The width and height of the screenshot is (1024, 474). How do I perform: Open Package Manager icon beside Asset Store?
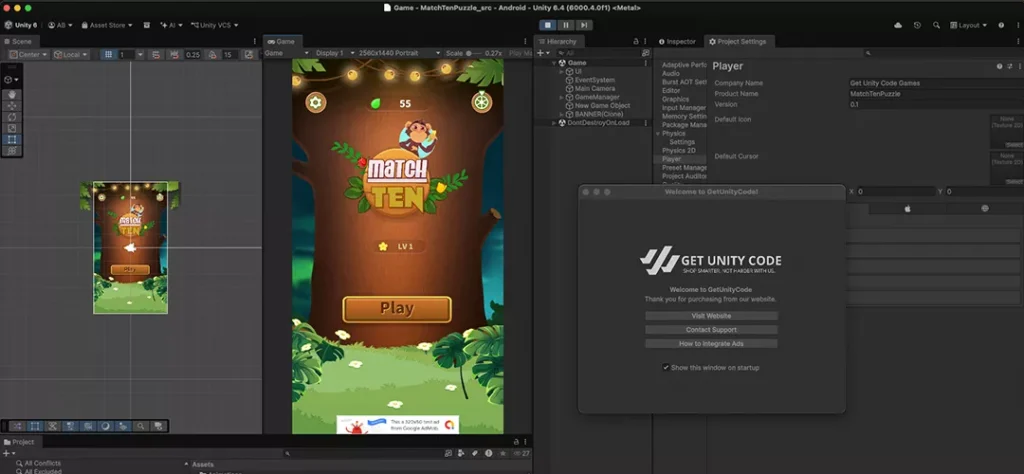147,25
